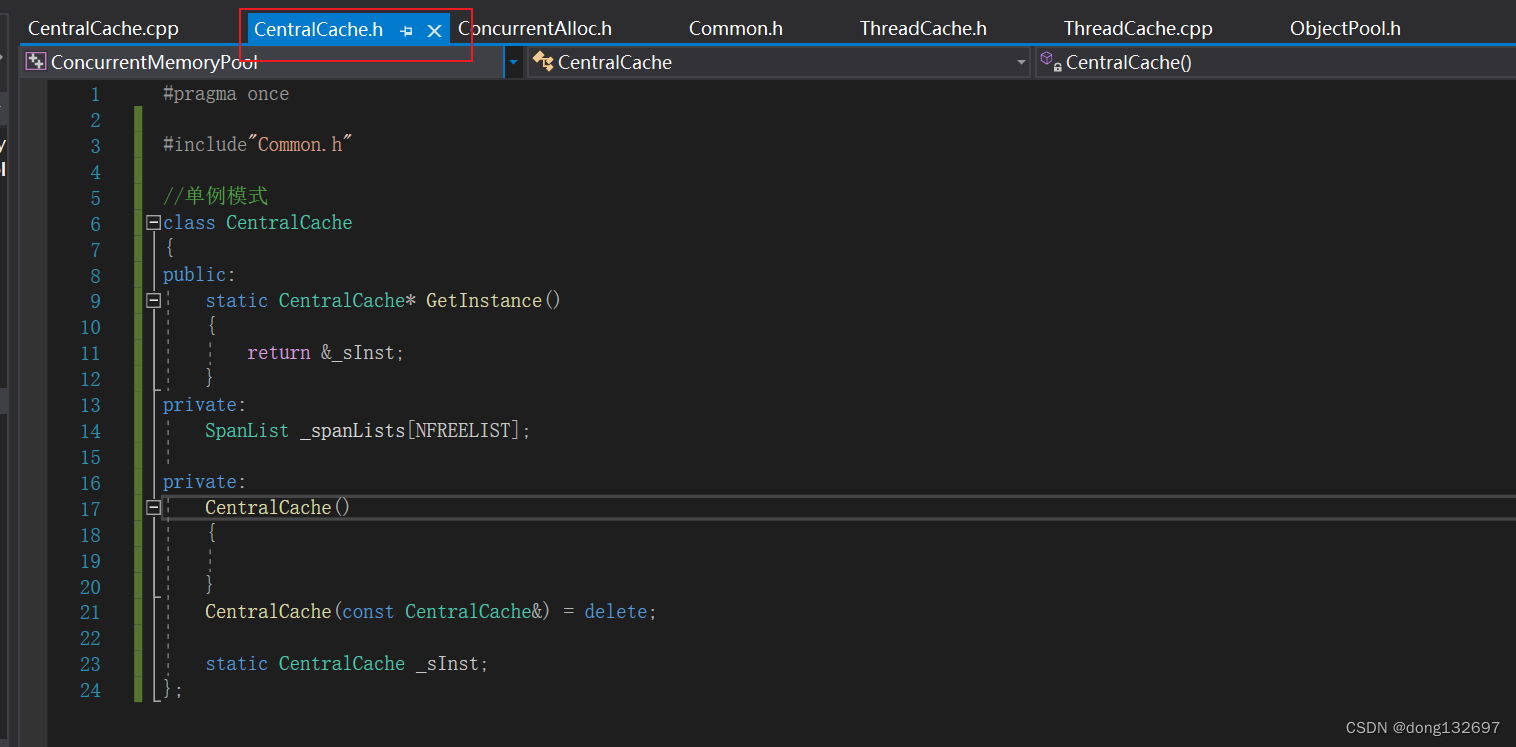Click on "const CentralCache&" parameter
The image size is (1516, 747).
[x=441, y=612]
